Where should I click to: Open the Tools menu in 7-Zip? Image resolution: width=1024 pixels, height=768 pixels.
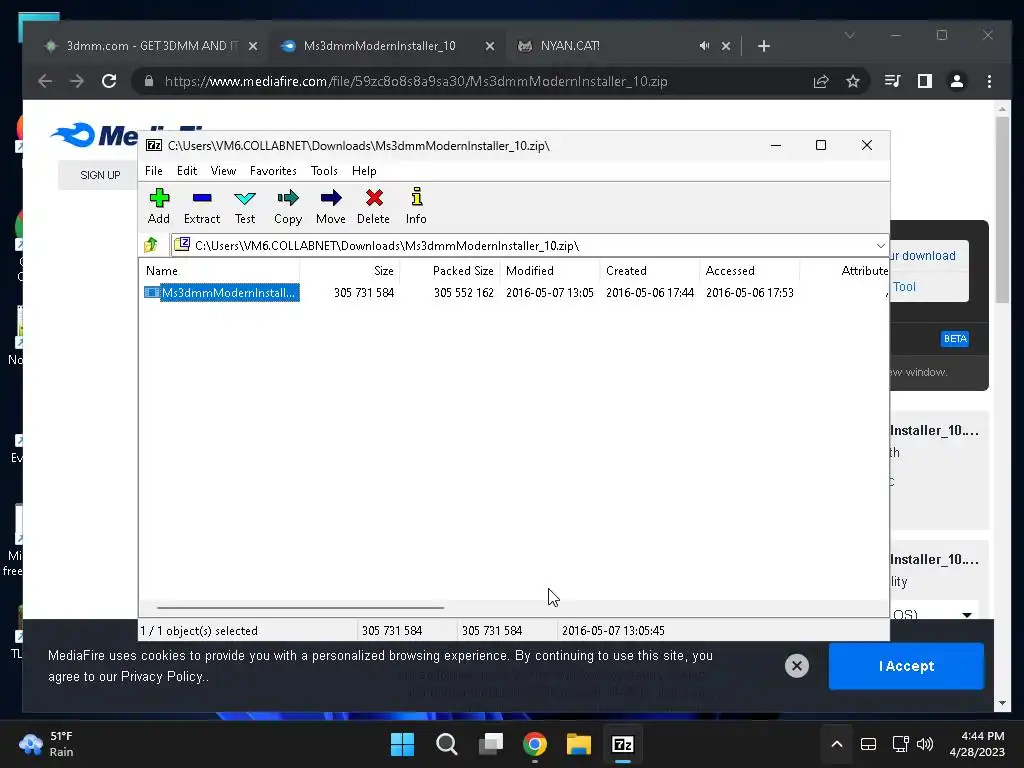(x=324, y=170)
